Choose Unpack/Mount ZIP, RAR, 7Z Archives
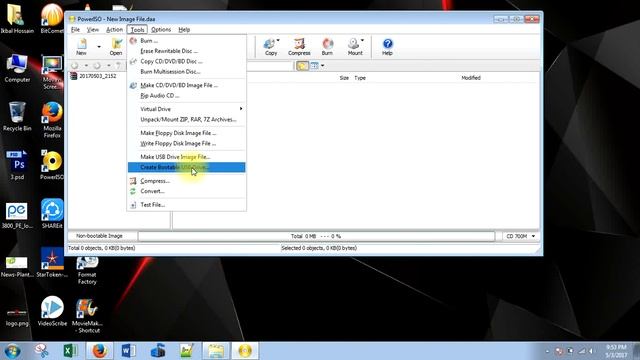 tap(187, 120)
